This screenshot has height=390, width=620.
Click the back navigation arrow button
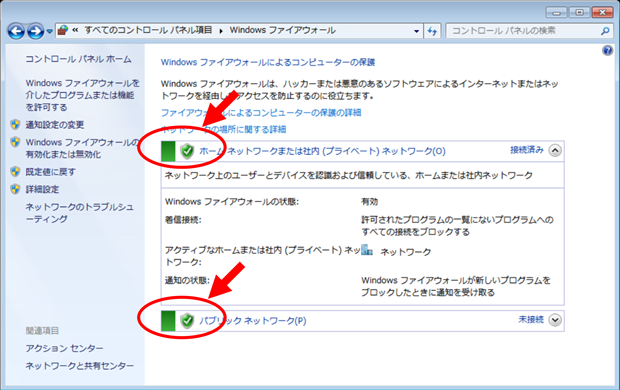point(16,31)
